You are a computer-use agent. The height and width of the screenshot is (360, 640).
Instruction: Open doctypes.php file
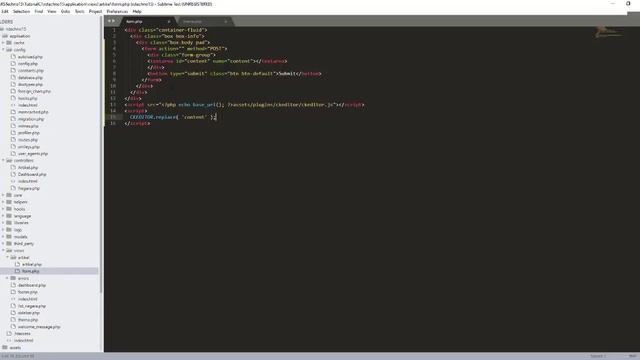click(30, 84)
